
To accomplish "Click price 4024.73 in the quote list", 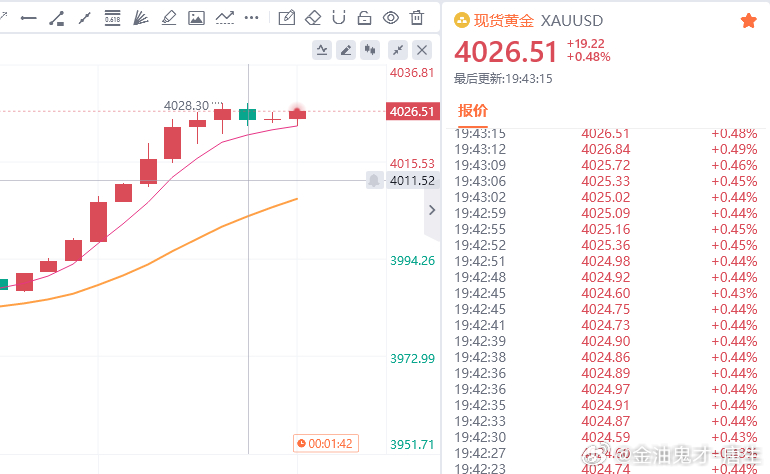I will coord(606,325).
